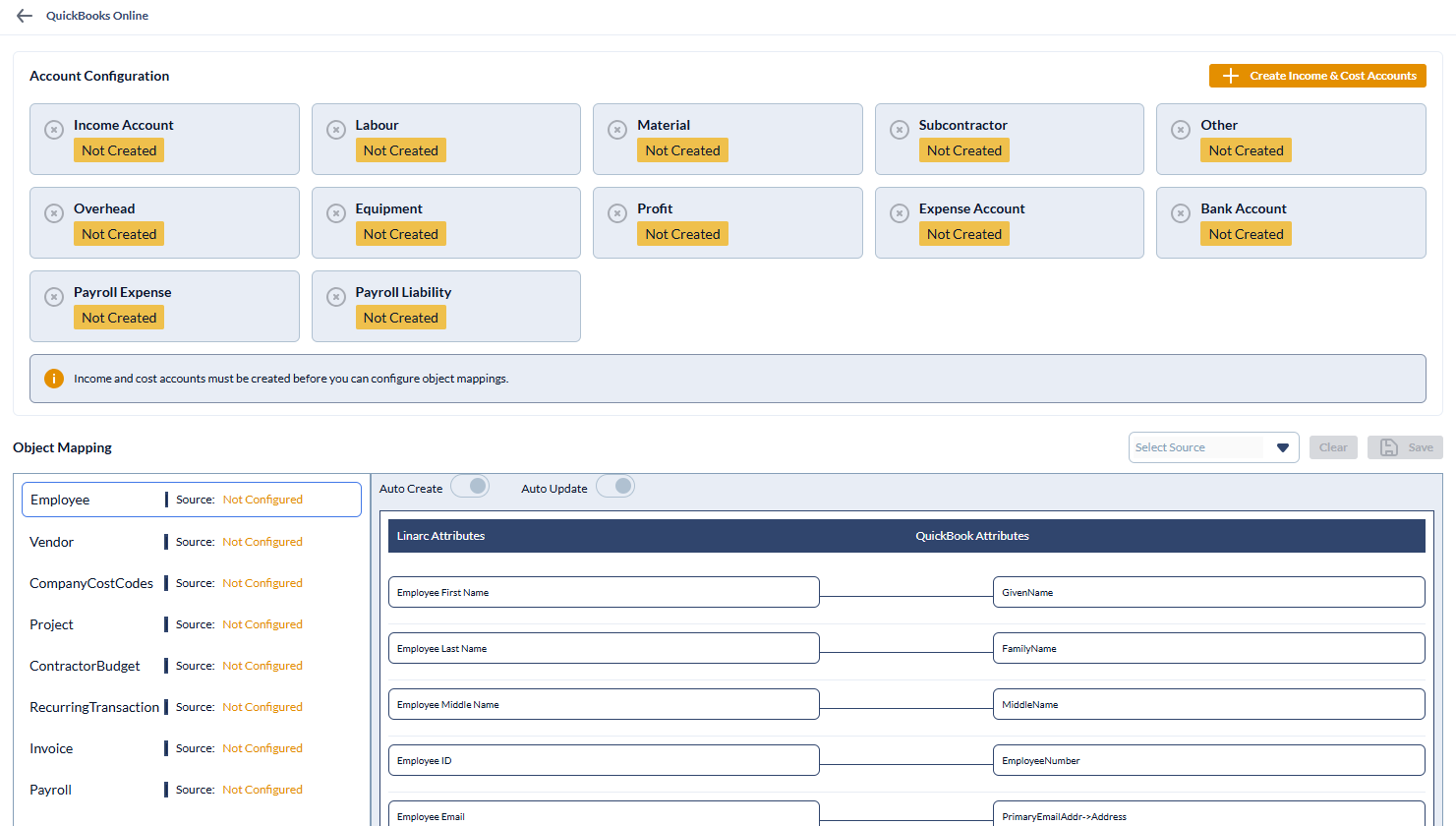
Task: Click the plus icon on Create Income button
Action: coord(1230,76)
